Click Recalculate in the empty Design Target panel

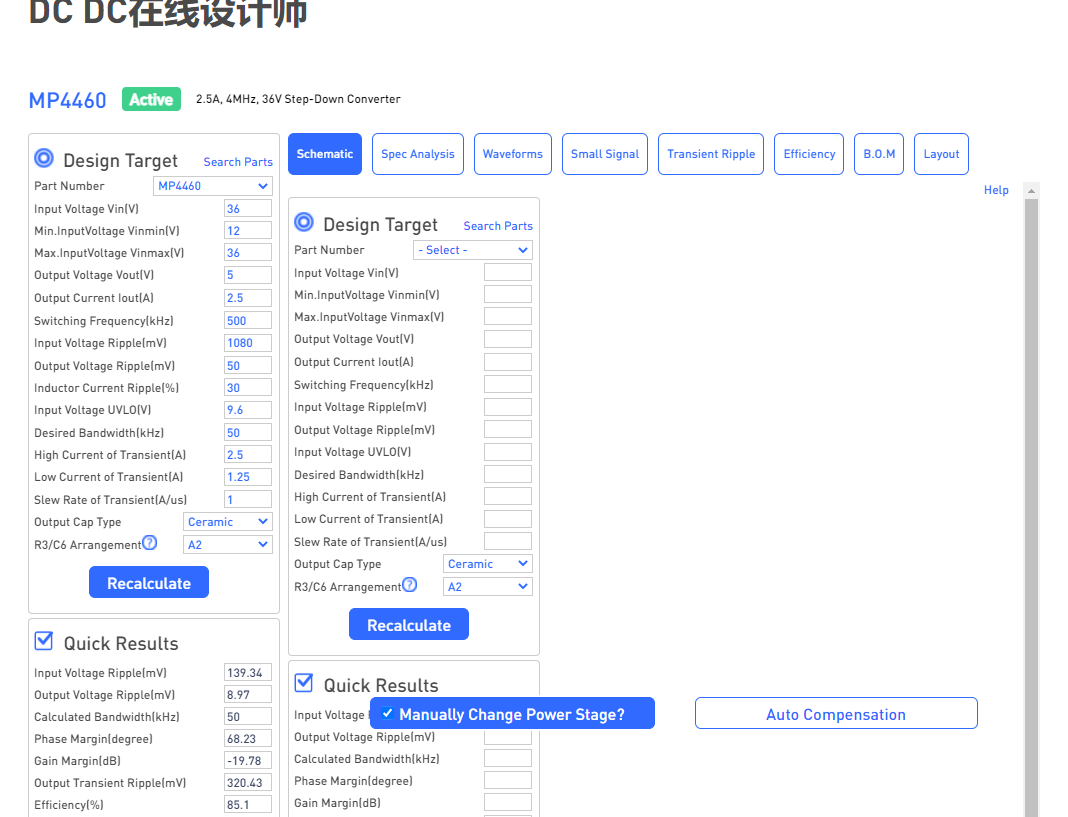click(409, 625)
